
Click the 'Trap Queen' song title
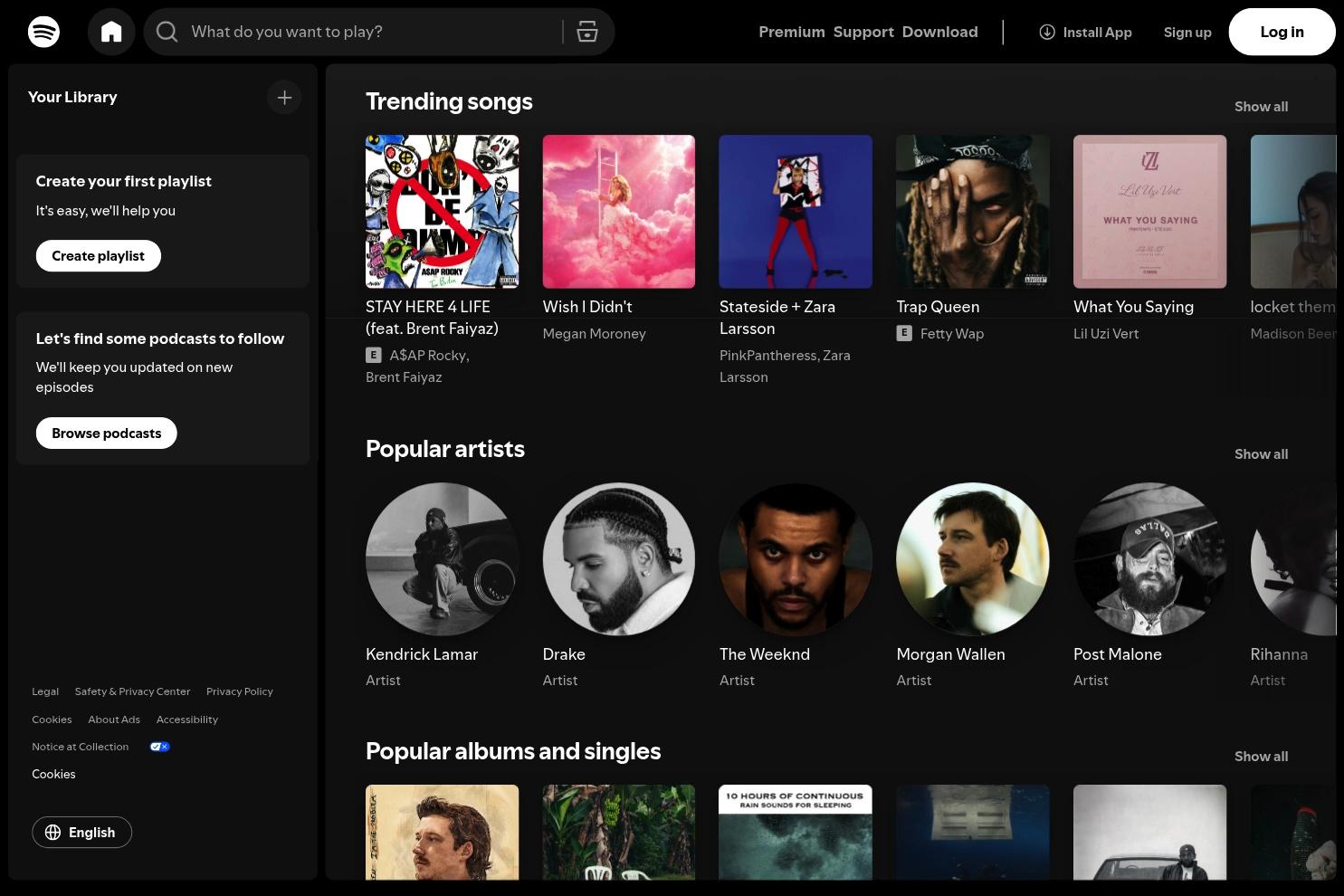click(938, 307)
